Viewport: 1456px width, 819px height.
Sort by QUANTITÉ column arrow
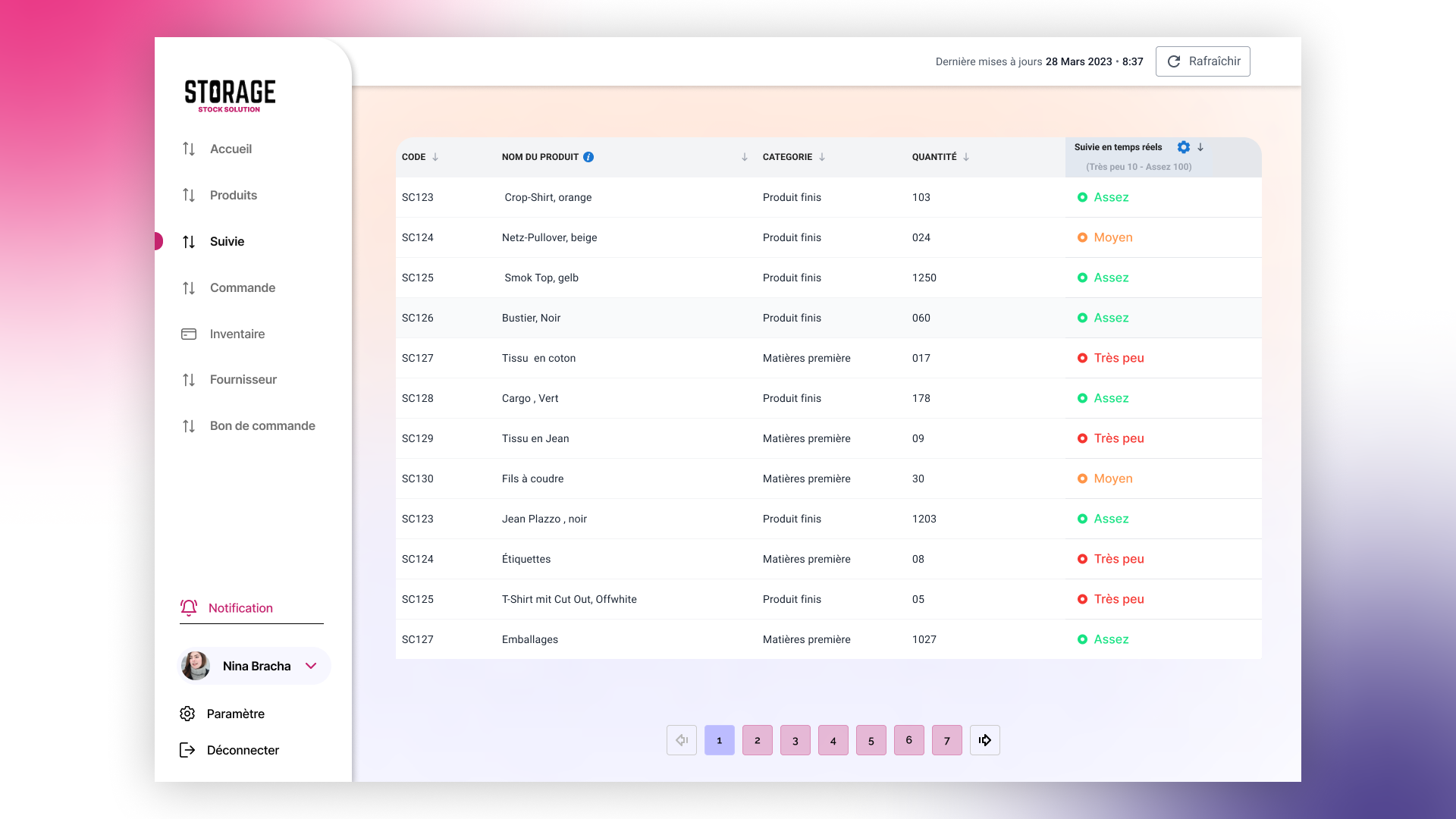point(966,157)
